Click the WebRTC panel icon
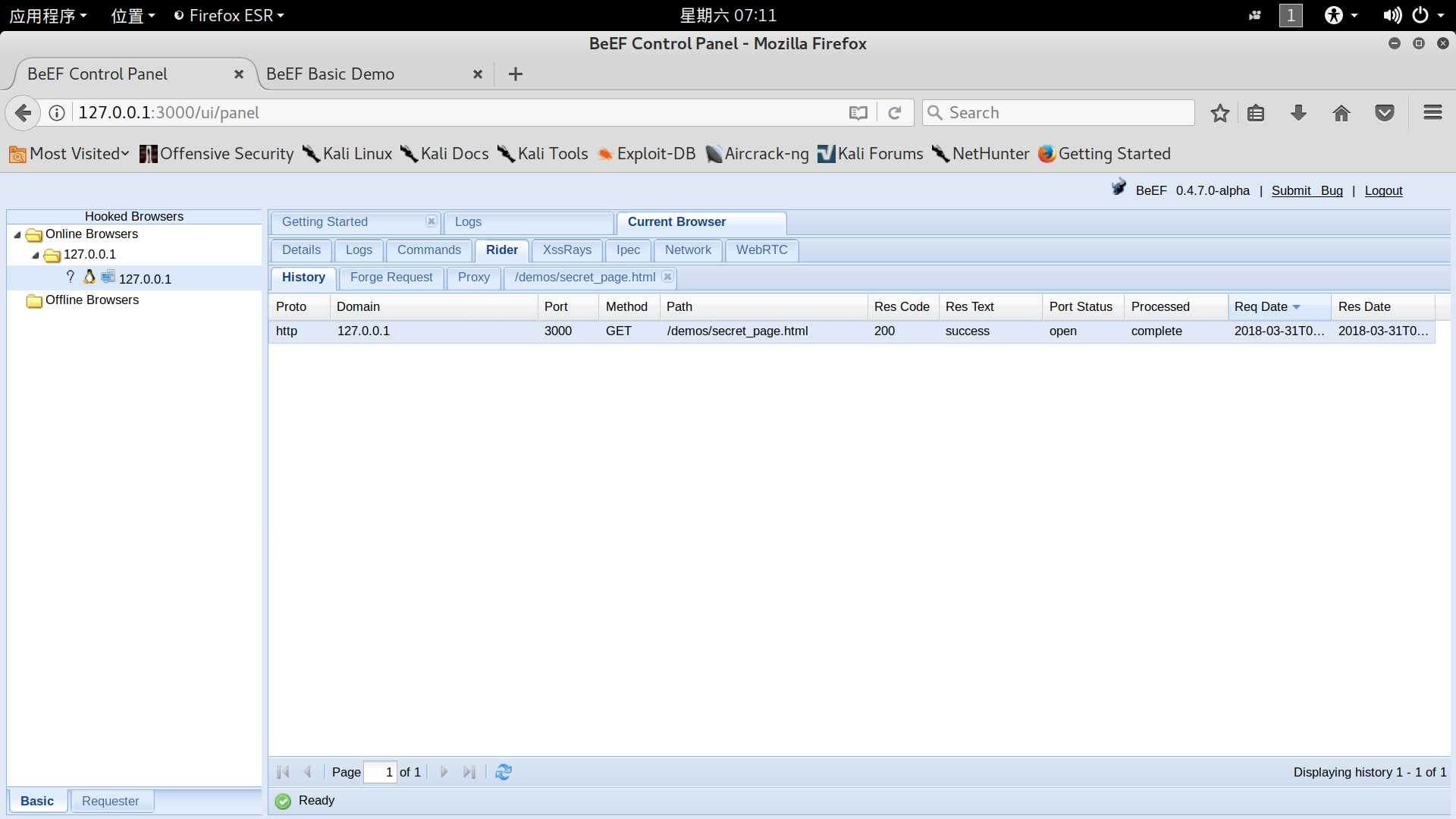The width and height of the screenshot is (1456, 819). click(x=762, y=250)
